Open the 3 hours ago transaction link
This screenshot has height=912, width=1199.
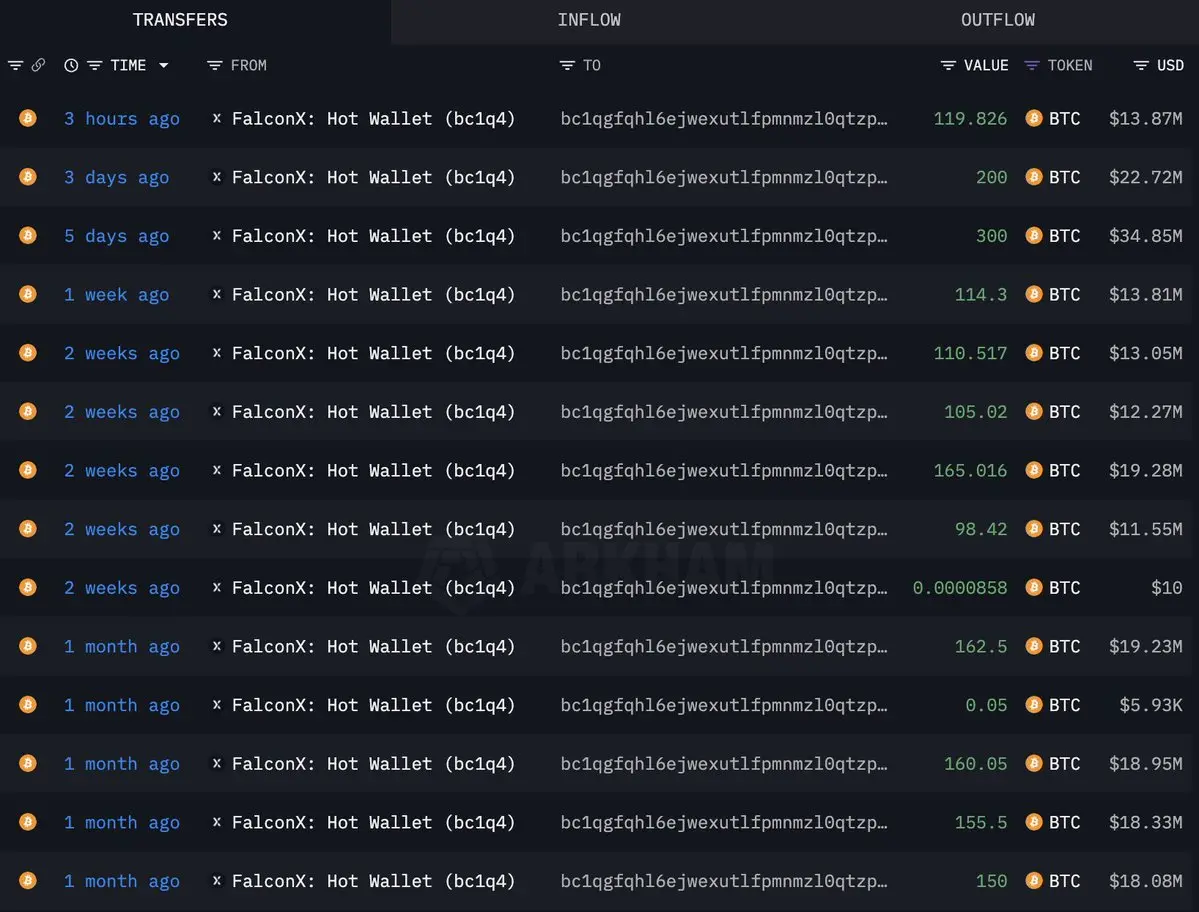122,118
